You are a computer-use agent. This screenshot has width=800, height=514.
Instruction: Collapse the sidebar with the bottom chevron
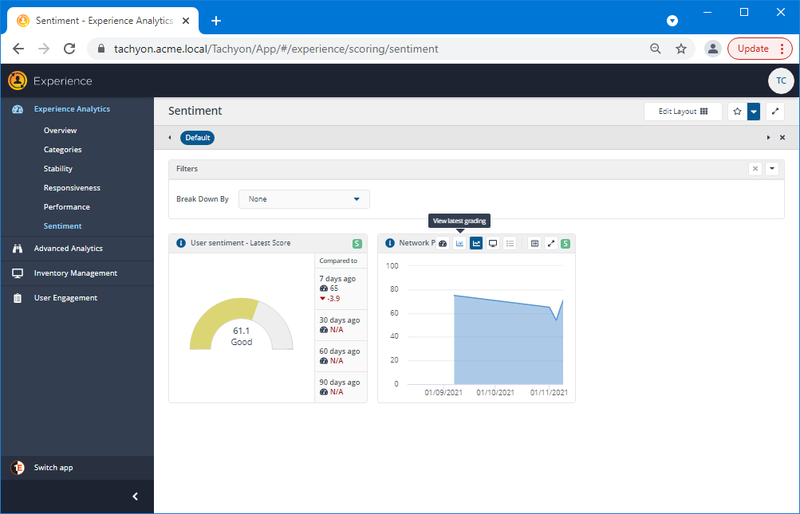coord(135,496)
